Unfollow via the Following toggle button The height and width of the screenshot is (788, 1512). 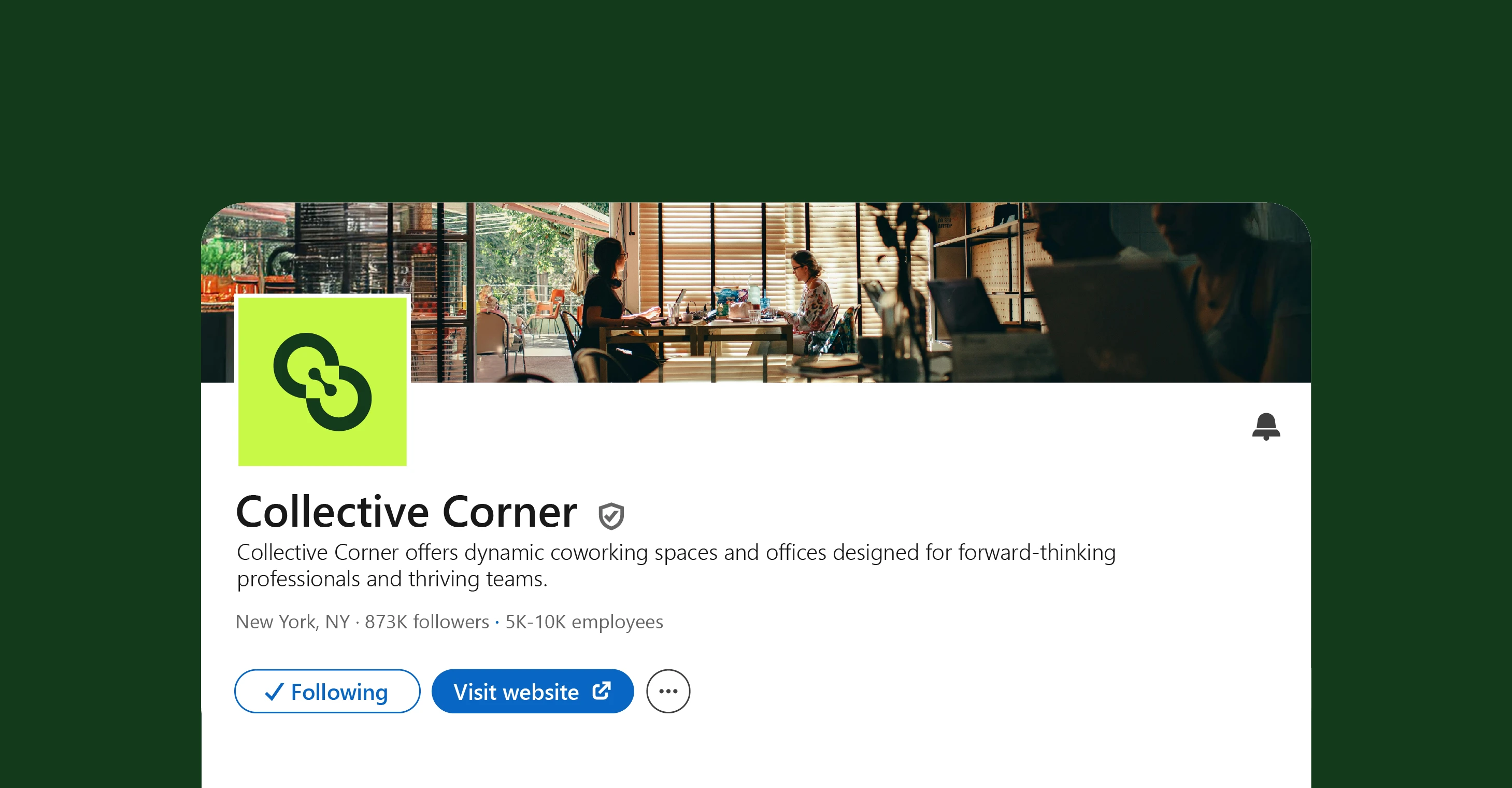pyautogui.click(x=327, y=691)
